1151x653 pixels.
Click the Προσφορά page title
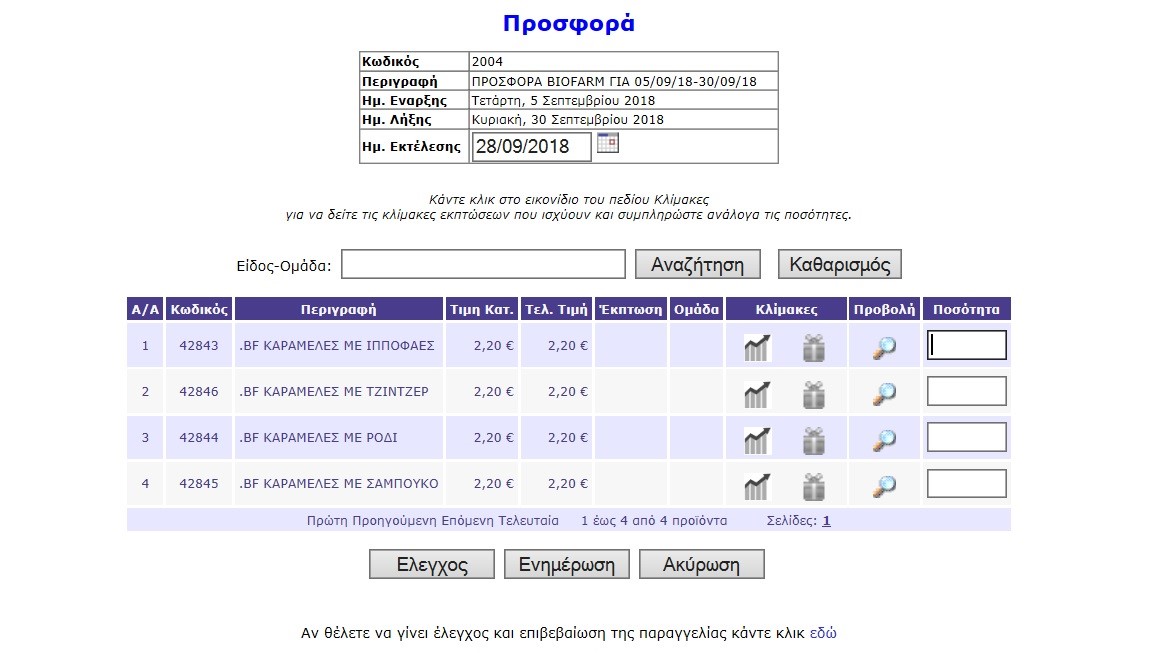coord(569,23)
